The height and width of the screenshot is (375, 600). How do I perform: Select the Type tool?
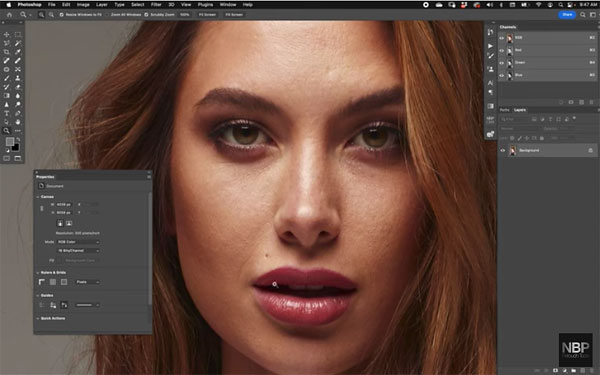pos(7,113)
